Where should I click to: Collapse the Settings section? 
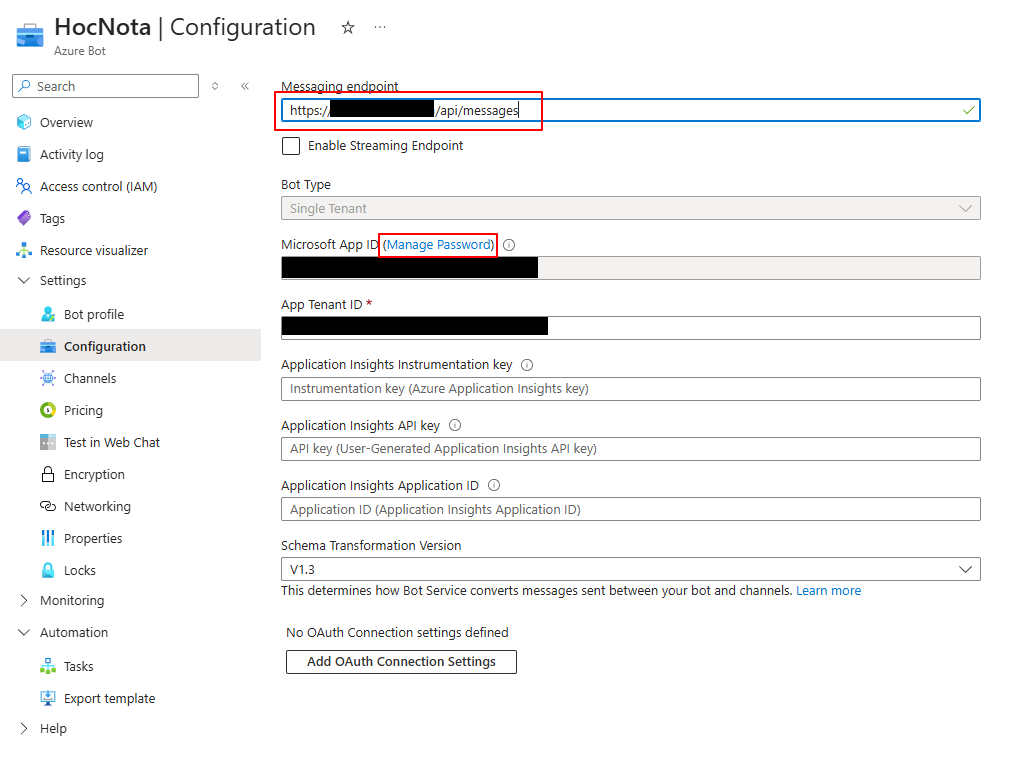tap(24, 280)
